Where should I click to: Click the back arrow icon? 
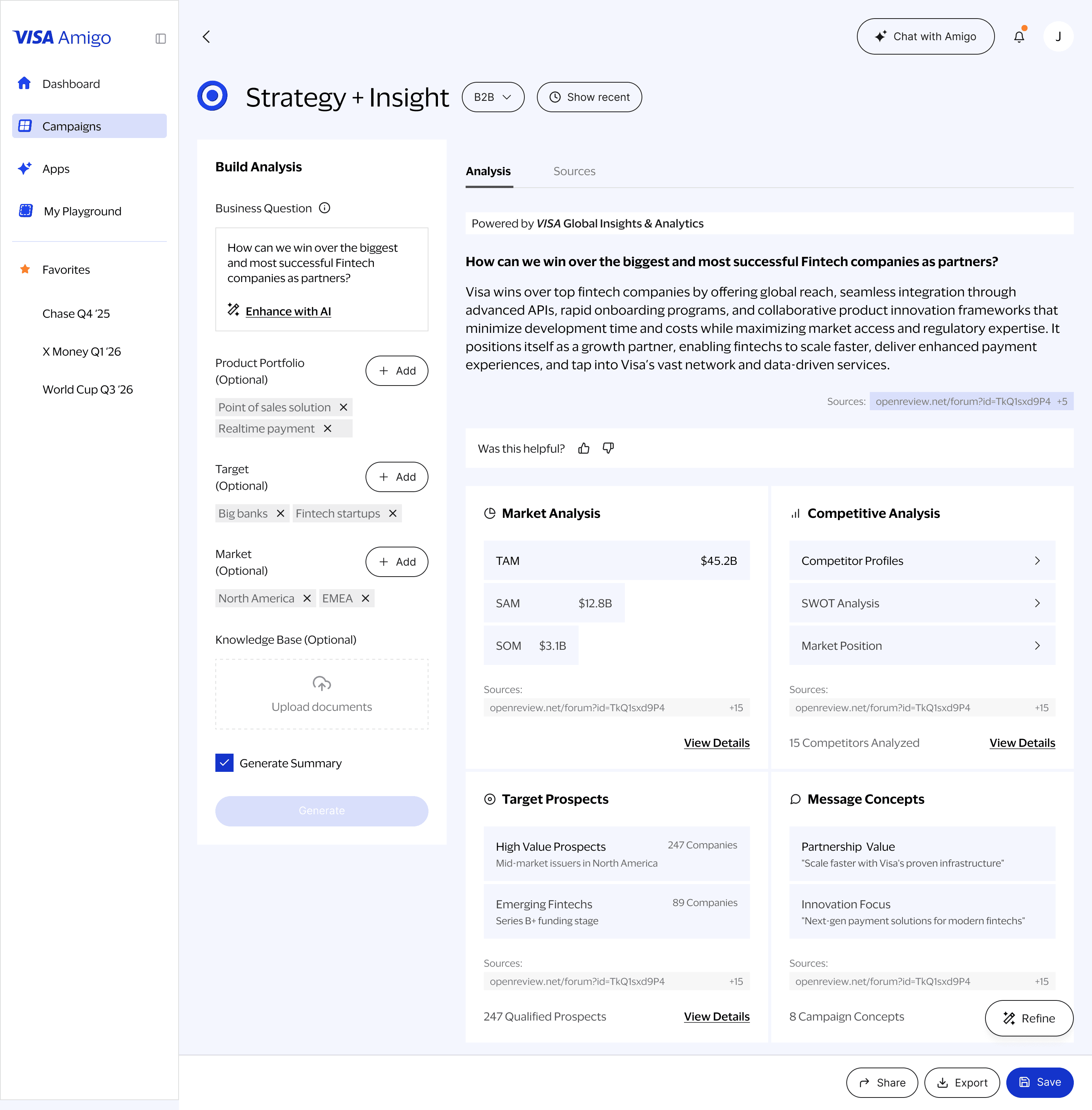207,37
